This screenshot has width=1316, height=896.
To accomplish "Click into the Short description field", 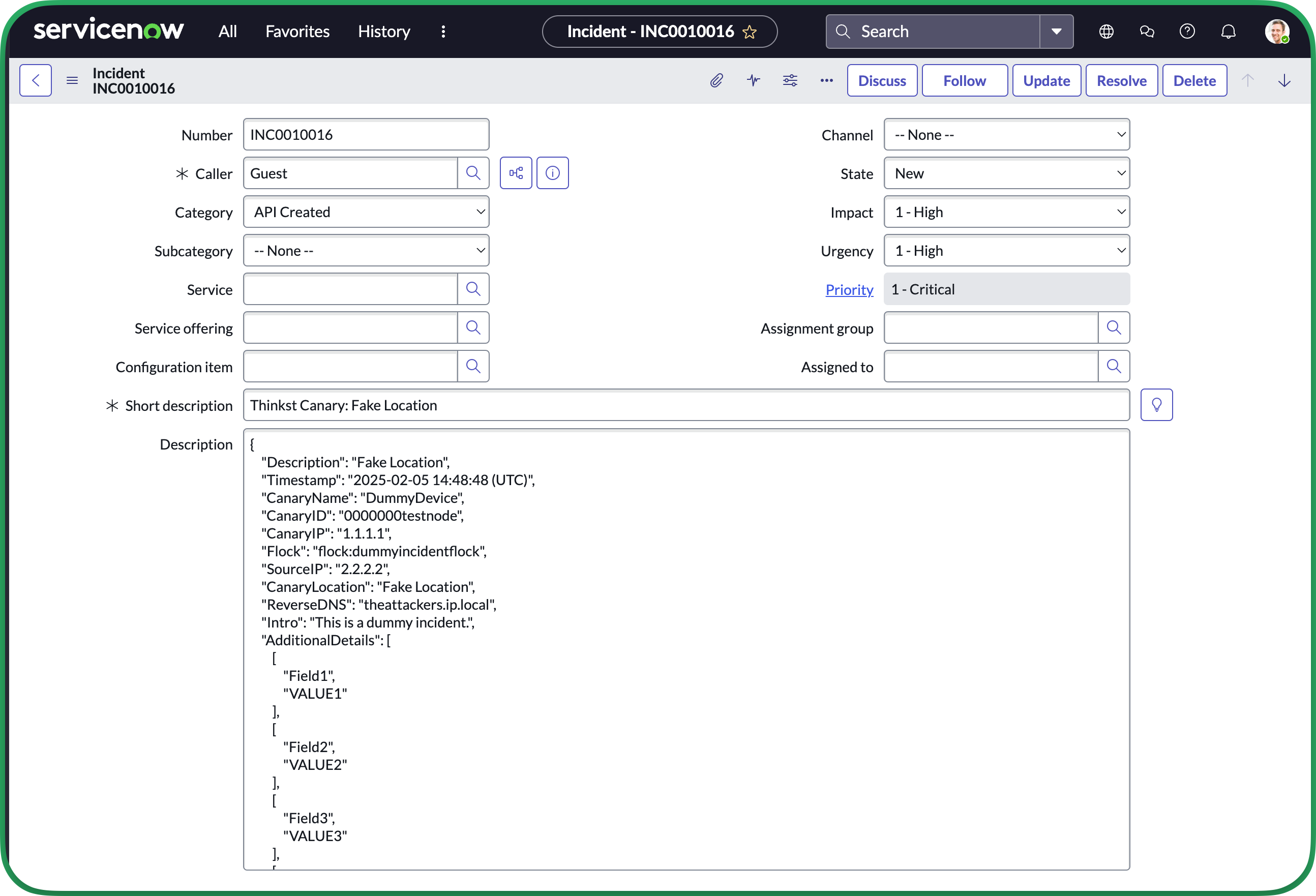I will (686, 405).
